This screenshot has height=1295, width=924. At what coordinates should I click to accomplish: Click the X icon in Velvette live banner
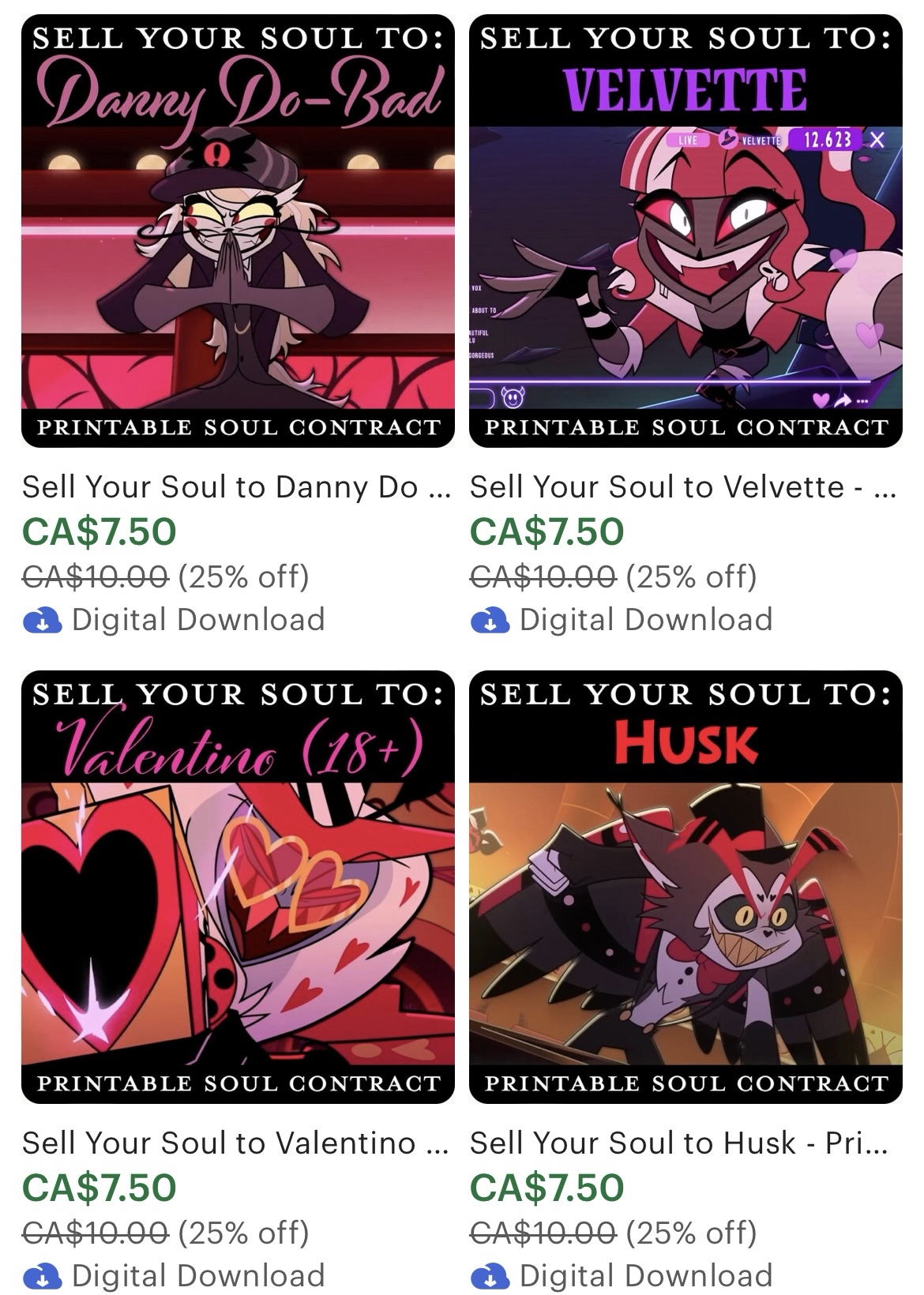tap(877, 140)
